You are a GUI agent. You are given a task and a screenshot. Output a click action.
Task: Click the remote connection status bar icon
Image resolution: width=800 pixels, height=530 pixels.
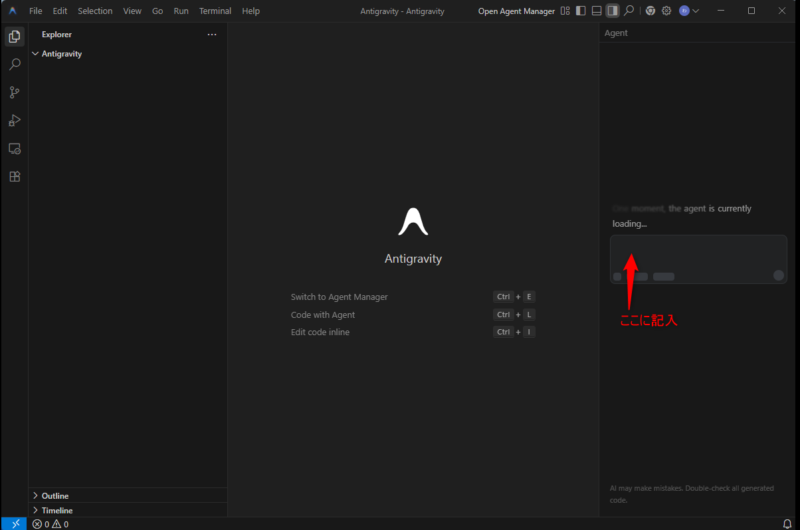pyautogui.click(x=15, y=523)
